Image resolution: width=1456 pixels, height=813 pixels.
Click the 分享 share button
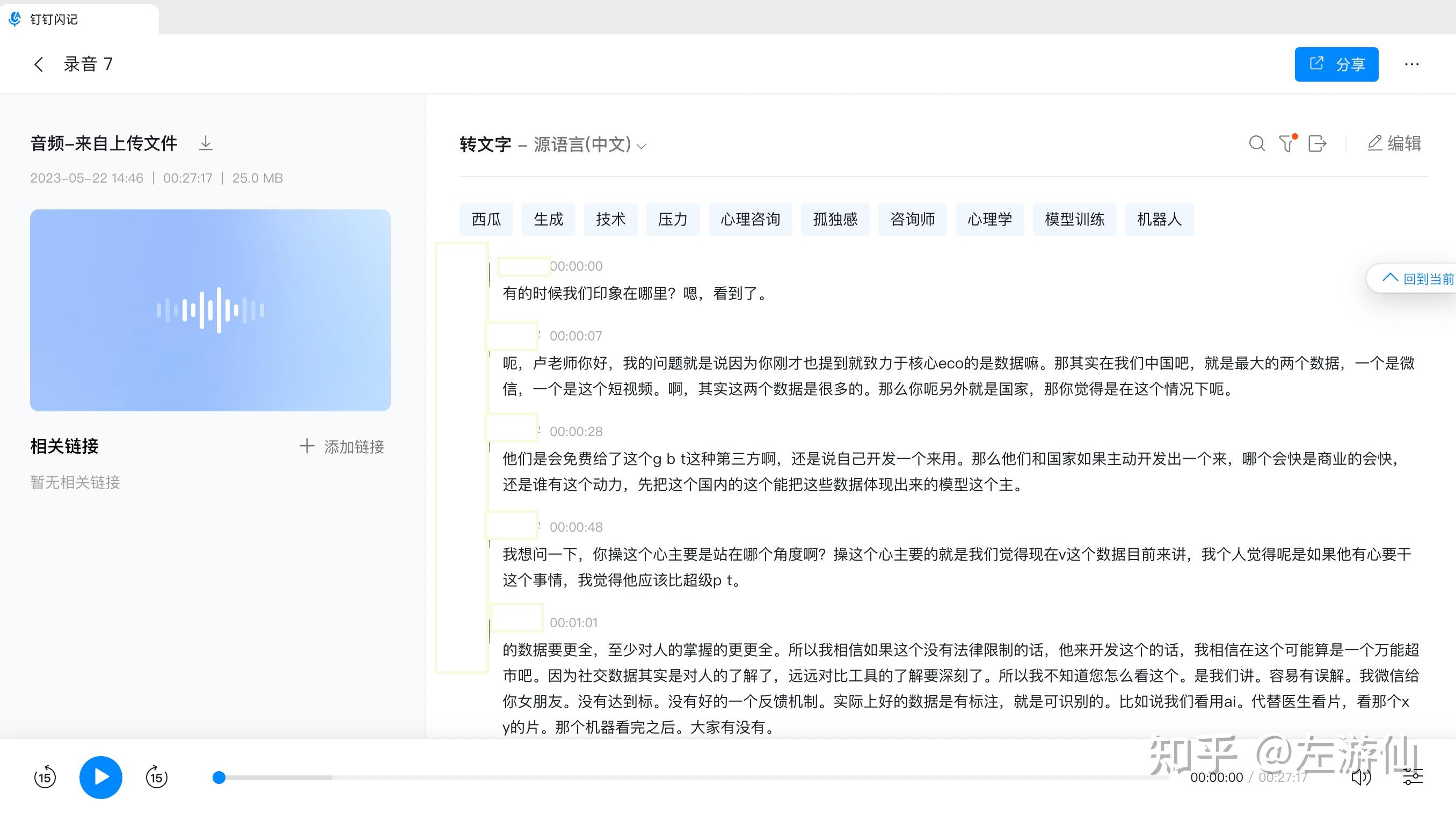1336,64
